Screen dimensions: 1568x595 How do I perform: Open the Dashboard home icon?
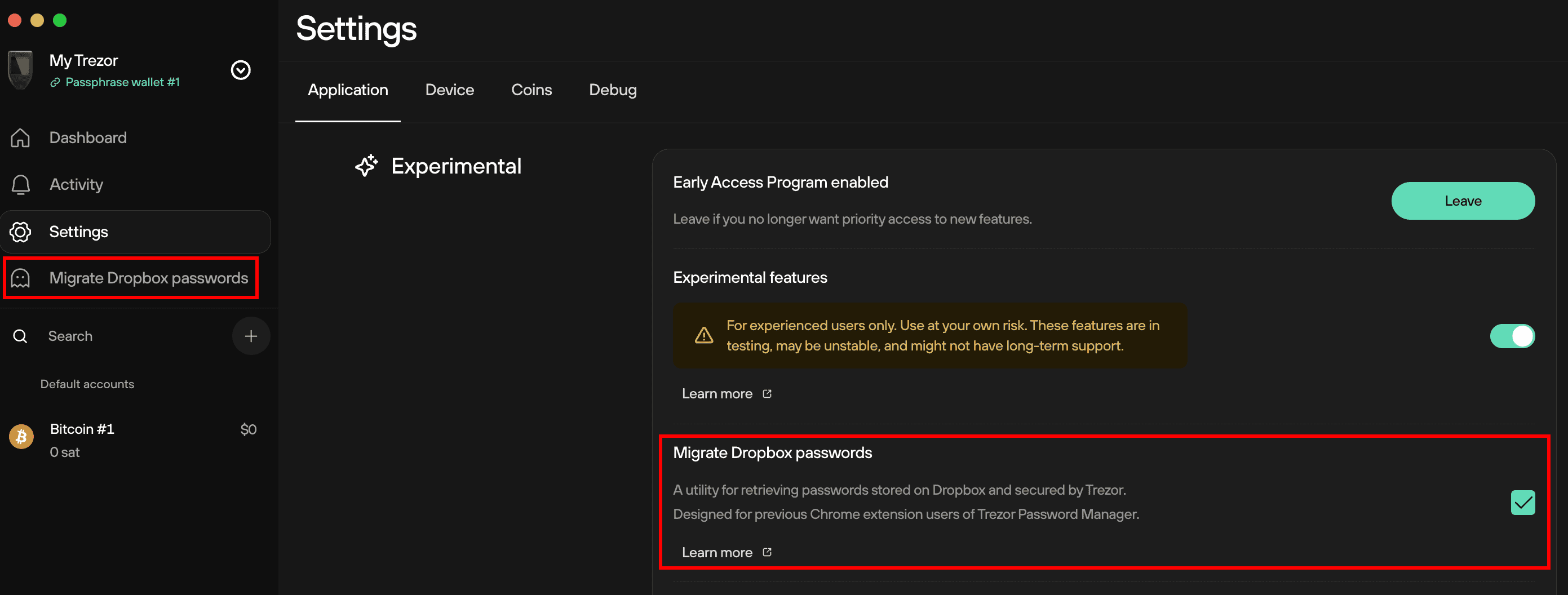pos(20,137)
